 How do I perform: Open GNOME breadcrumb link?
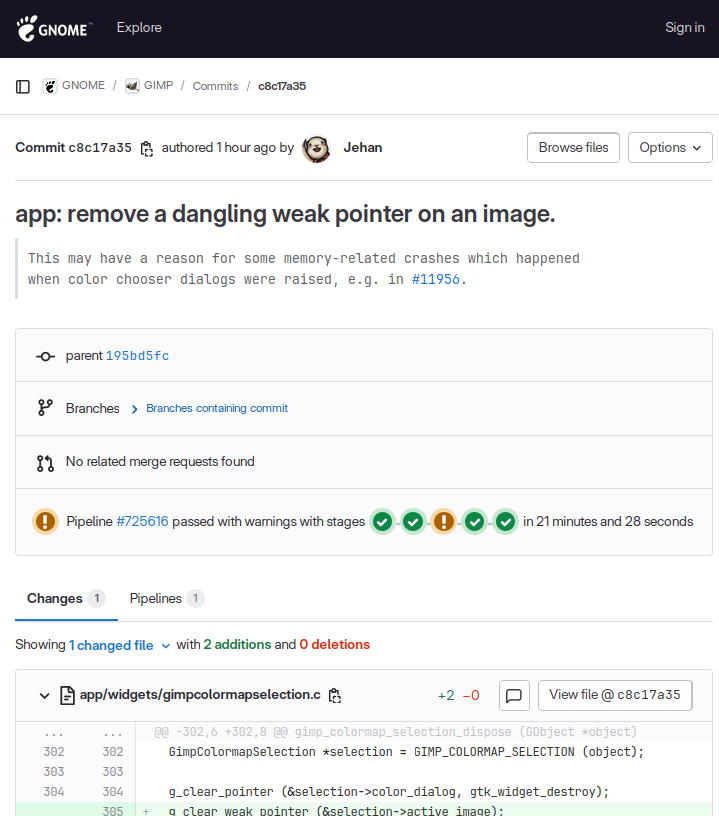tap(83, 85)
